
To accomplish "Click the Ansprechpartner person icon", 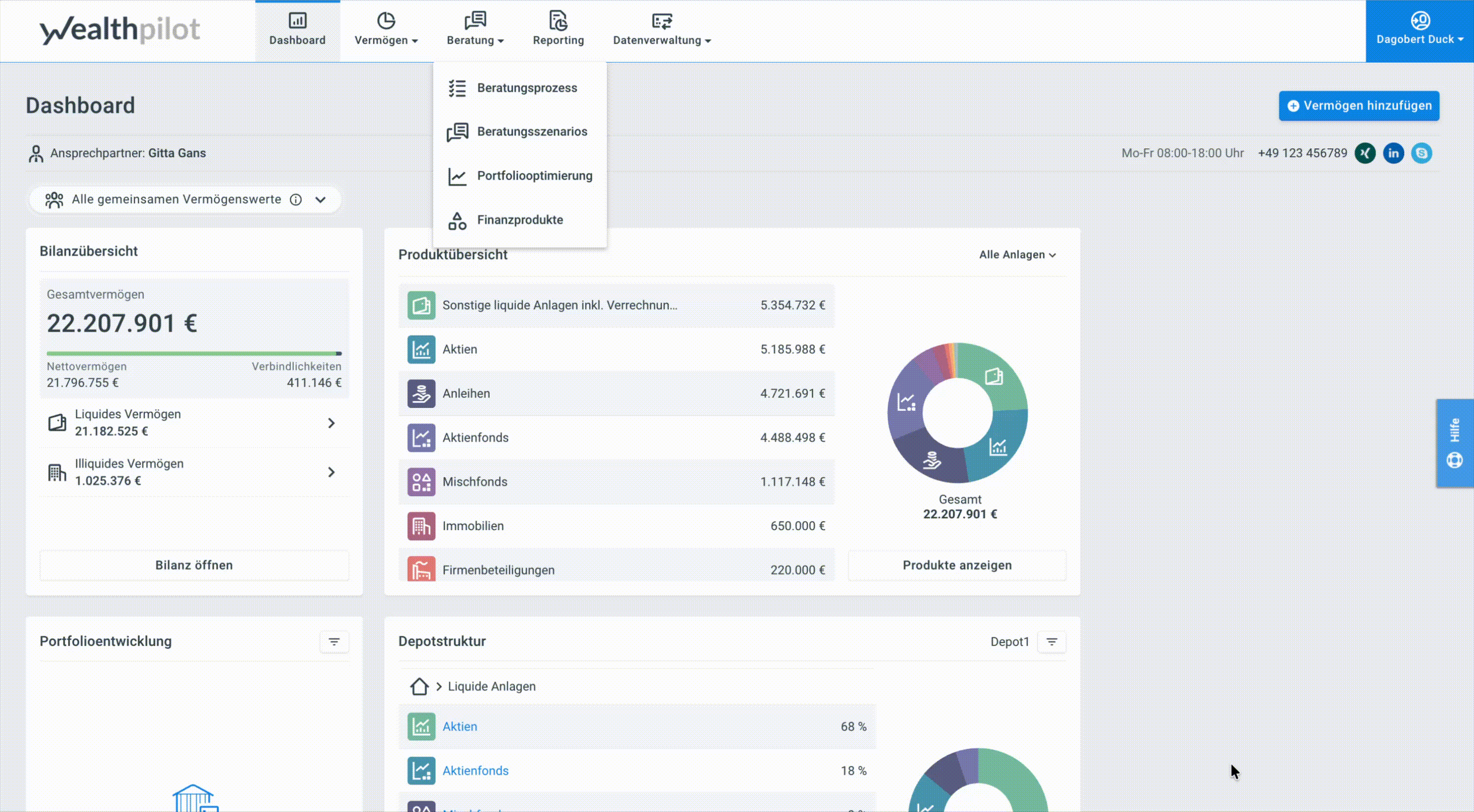I will point(36,153).
